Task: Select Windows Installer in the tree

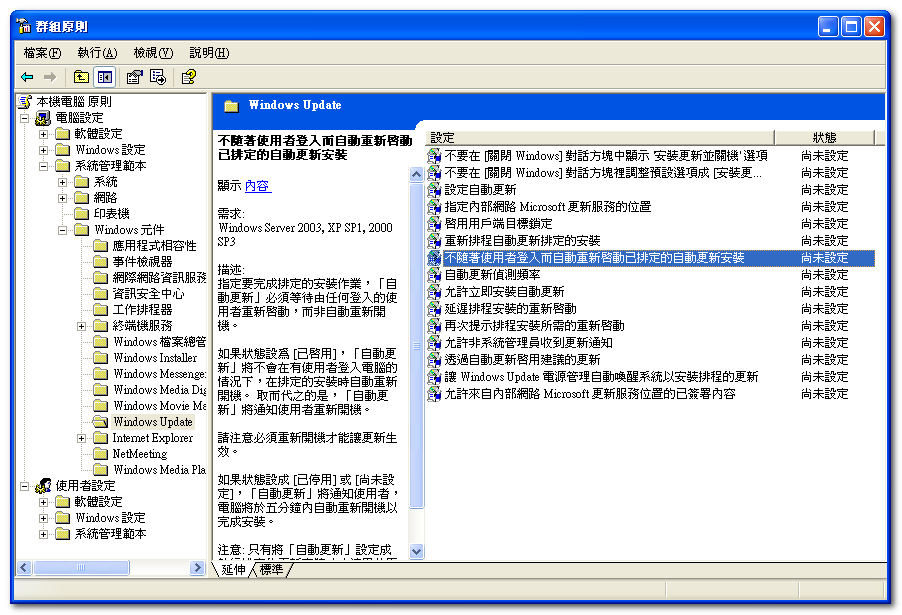Action: [155, 358]
